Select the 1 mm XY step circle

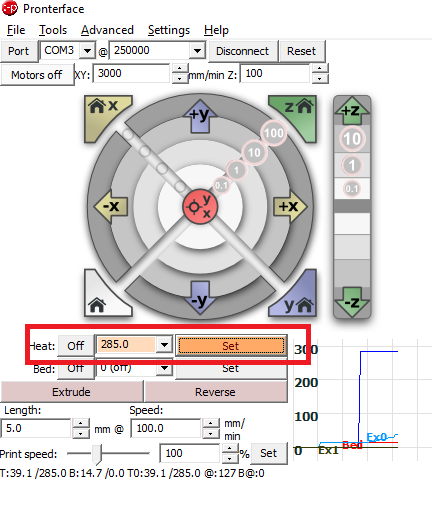236,170
